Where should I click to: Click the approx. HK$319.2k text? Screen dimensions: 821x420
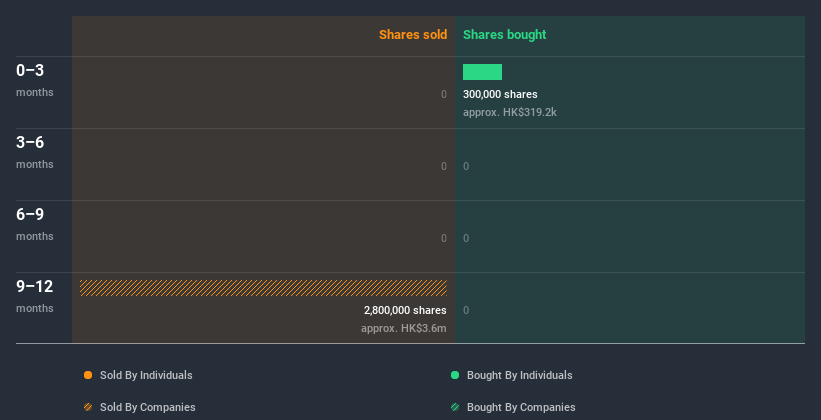click(509, 112)
